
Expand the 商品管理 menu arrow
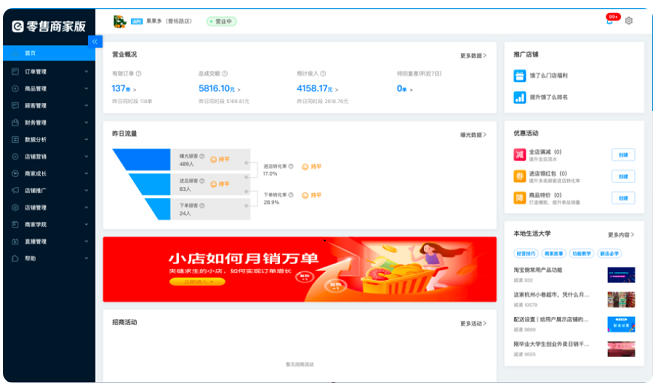[86, 88]
